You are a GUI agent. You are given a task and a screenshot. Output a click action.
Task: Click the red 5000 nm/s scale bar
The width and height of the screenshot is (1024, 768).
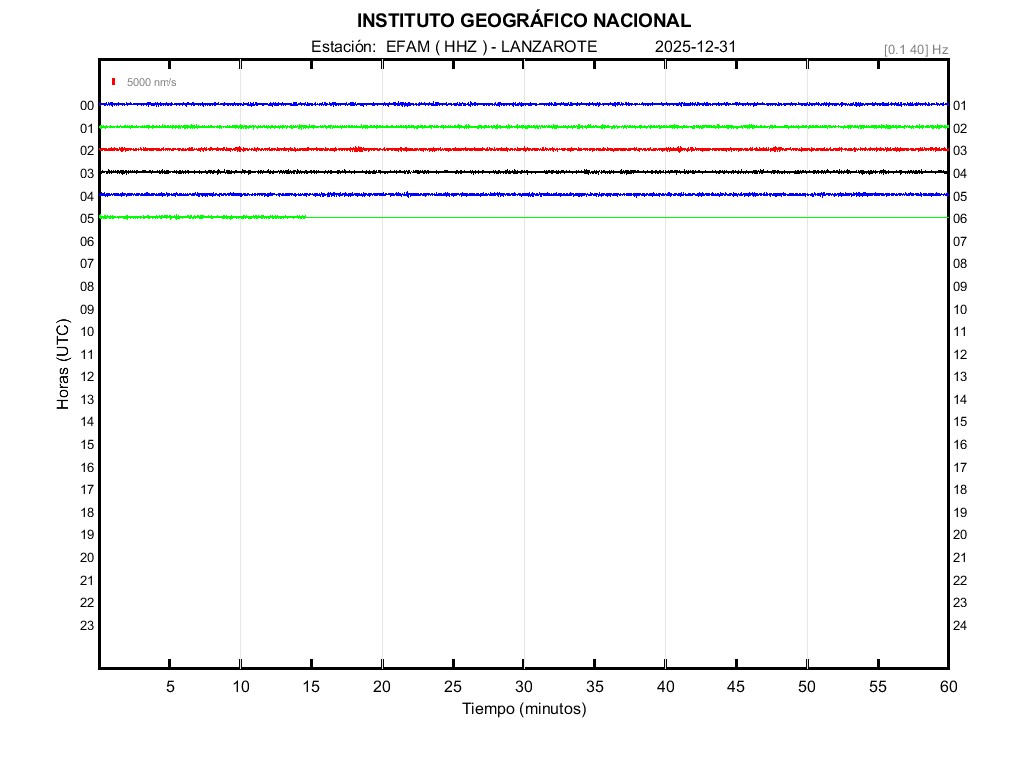[114, 82]
